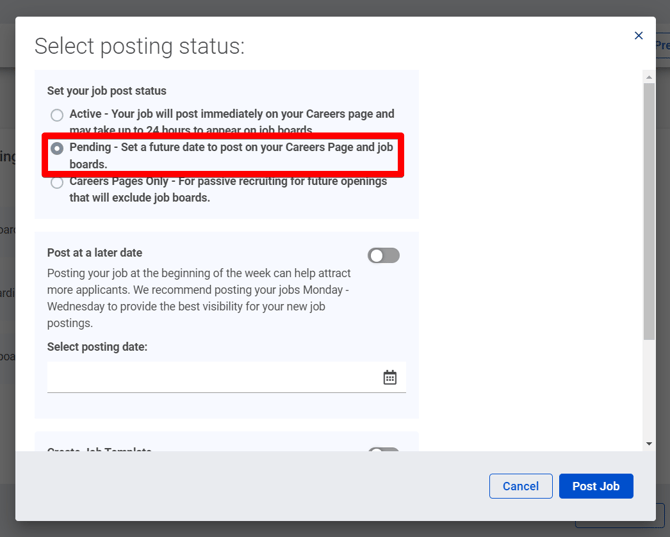Viewport: 670px width, 537px height.
Task: Open the calendar date picker
Action: 390,377
